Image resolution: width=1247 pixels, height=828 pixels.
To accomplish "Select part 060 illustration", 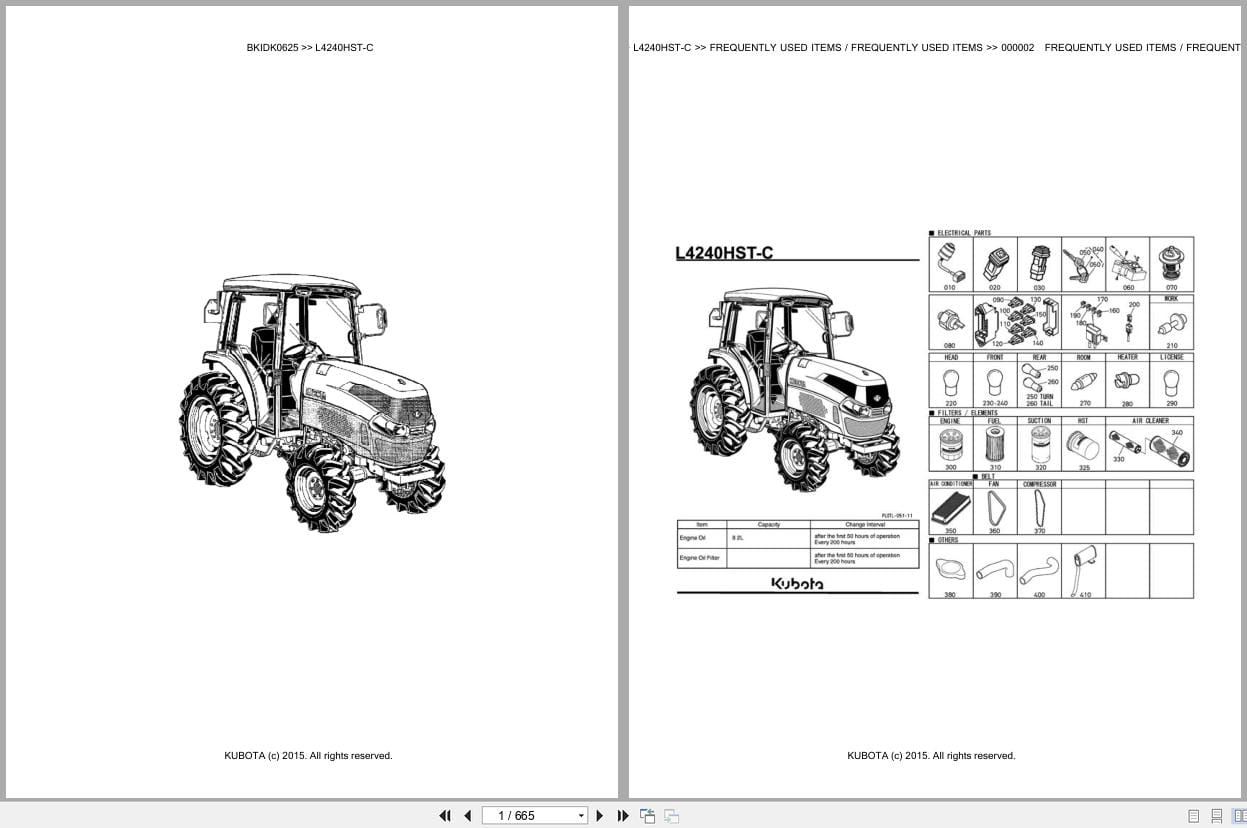I will [x=1127, y=265].
